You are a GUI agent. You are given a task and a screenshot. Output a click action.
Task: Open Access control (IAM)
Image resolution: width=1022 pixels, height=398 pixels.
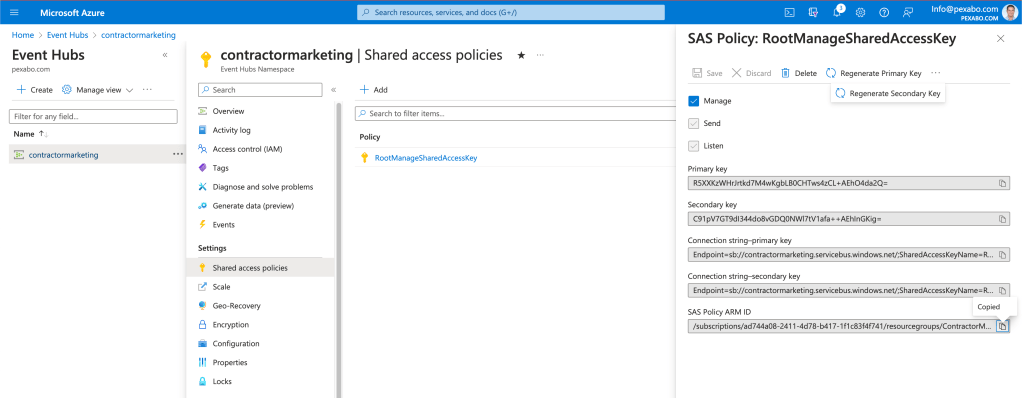tap(247, 149)
